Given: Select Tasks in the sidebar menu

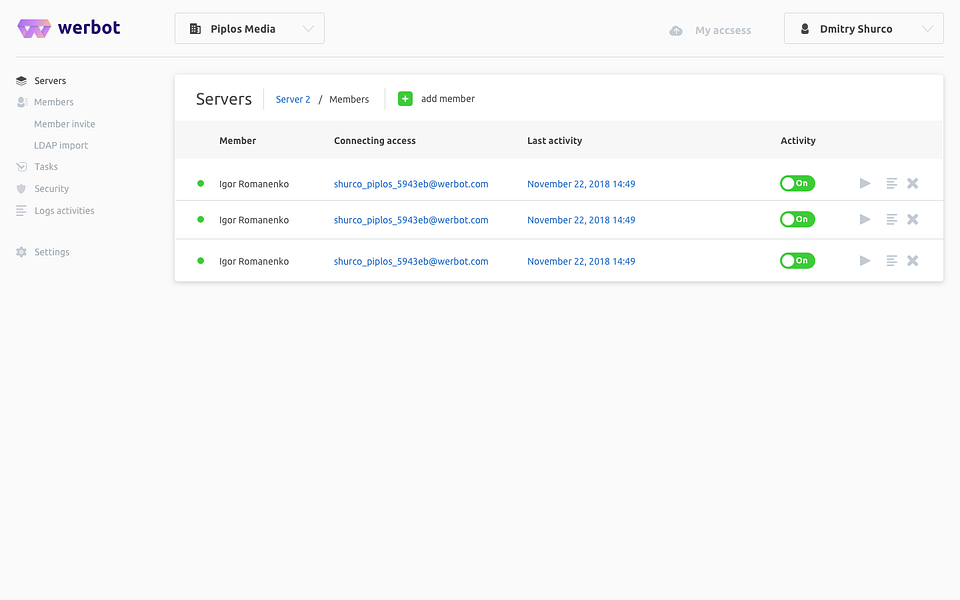Looking at the screenshot, I should click(46, 167).
